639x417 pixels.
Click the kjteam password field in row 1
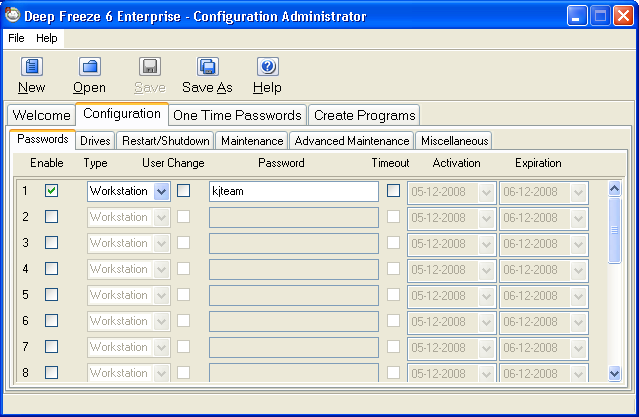(x=294, y=192)
